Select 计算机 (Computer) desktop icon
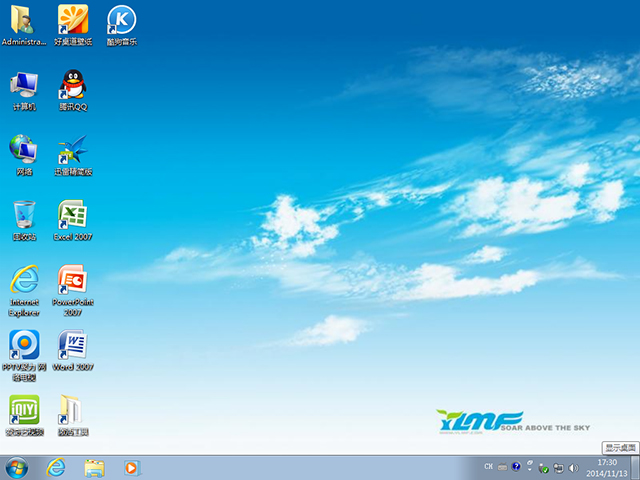Image resolution: width=640 pixels, height=480 pixels. coord(23,85)
